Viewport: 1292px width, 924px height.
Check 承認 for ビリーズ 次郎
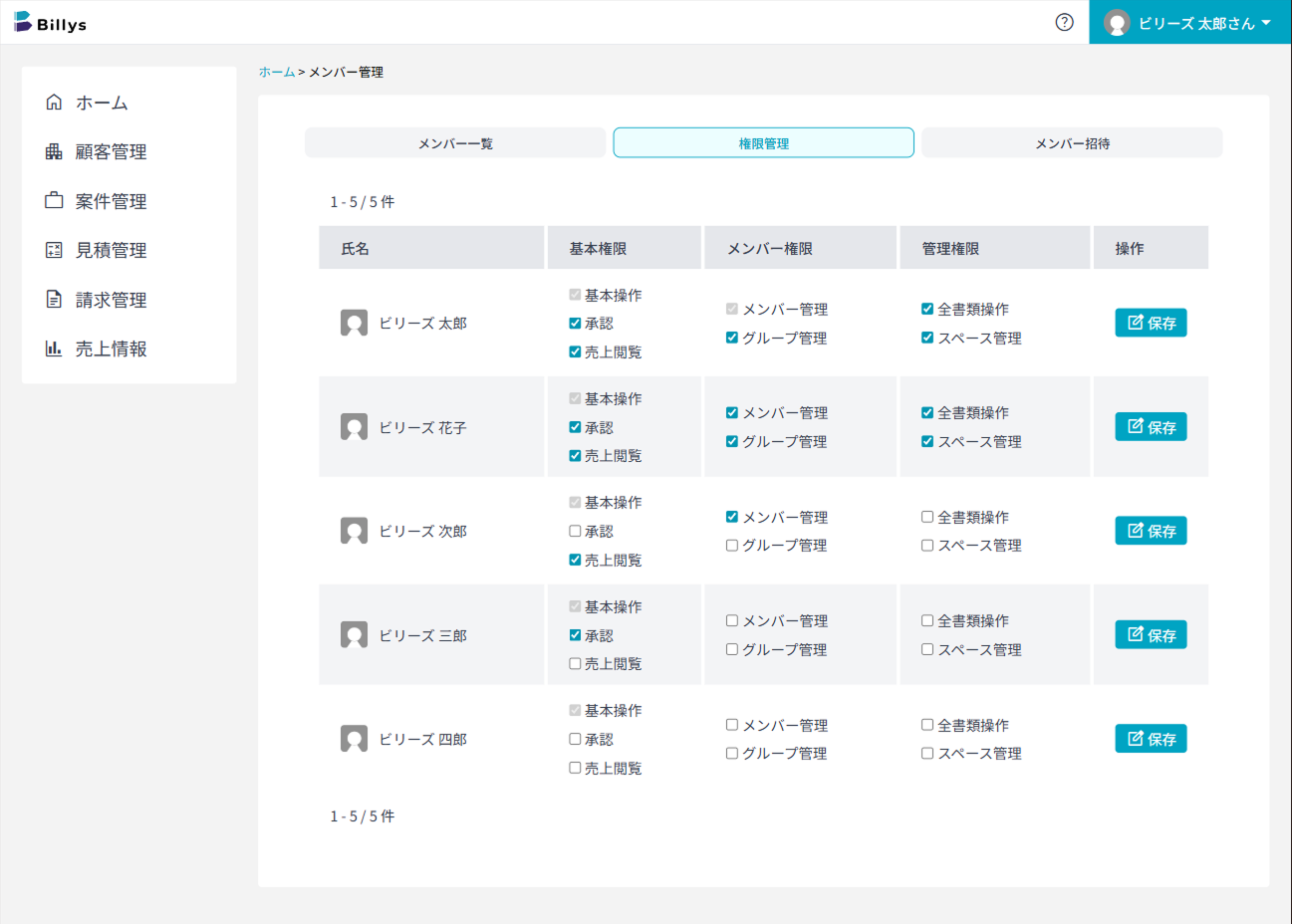point(575,531)
